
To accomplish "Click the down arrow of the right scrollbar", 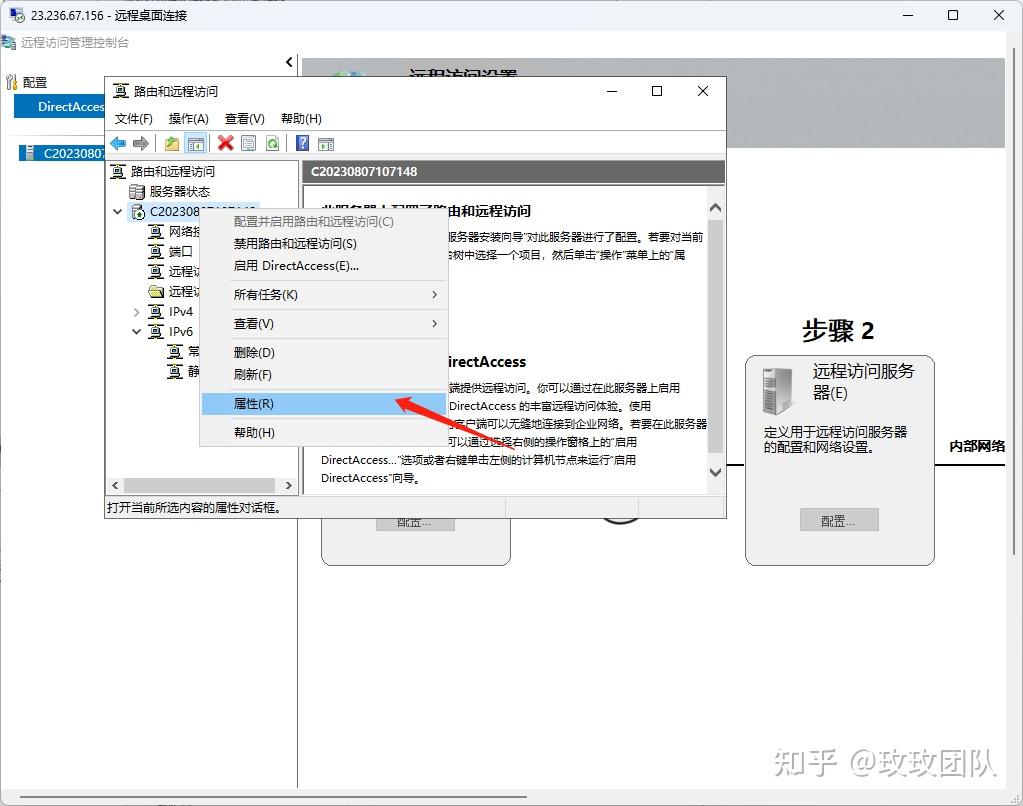I will pos(715,471).
